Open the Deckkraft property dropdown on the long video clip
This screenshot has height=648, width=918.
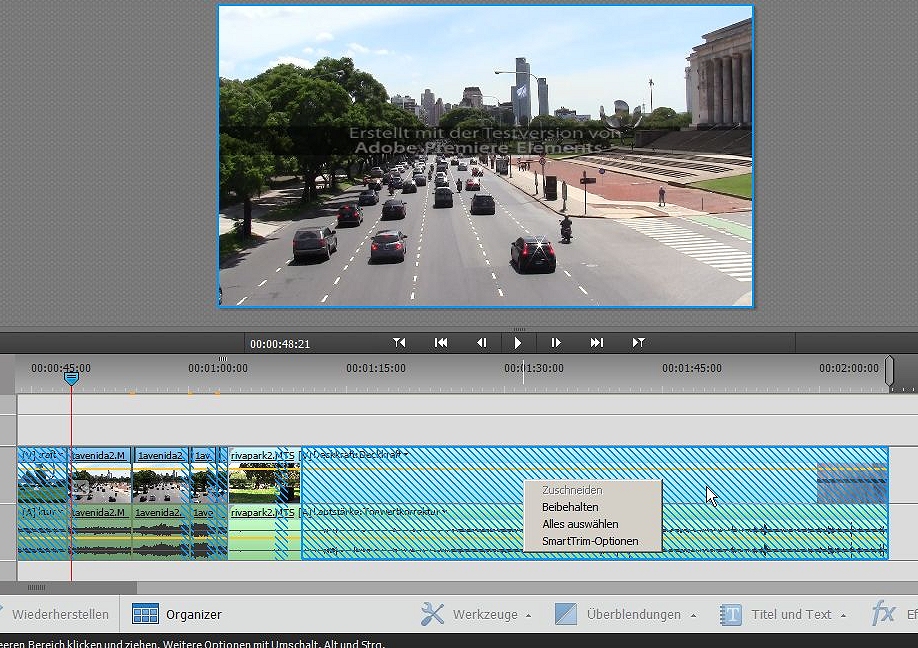406,454
